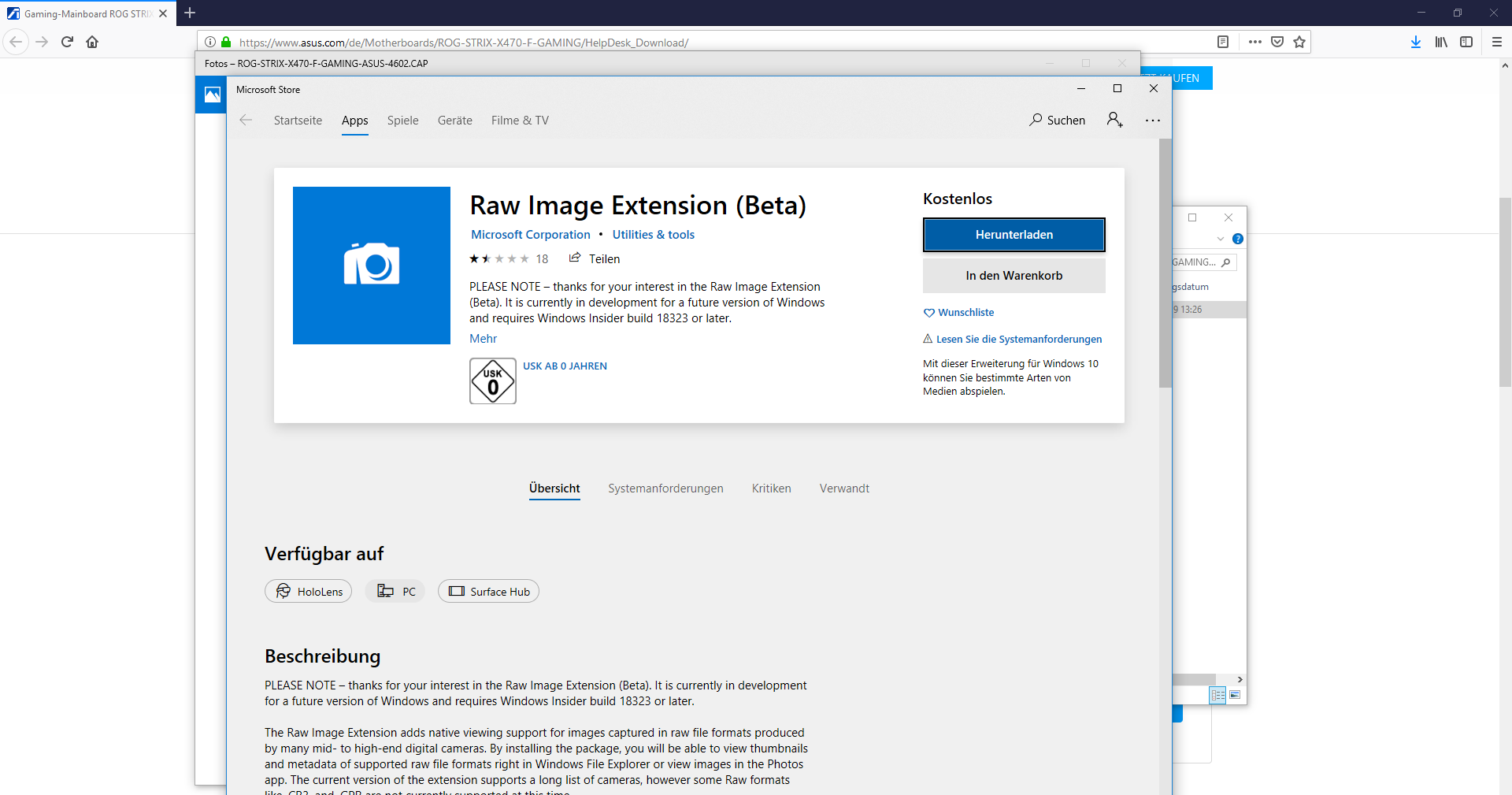Click the Herunterladen button
Viewport: 1512px width, 795px height.
(1014, 235)
